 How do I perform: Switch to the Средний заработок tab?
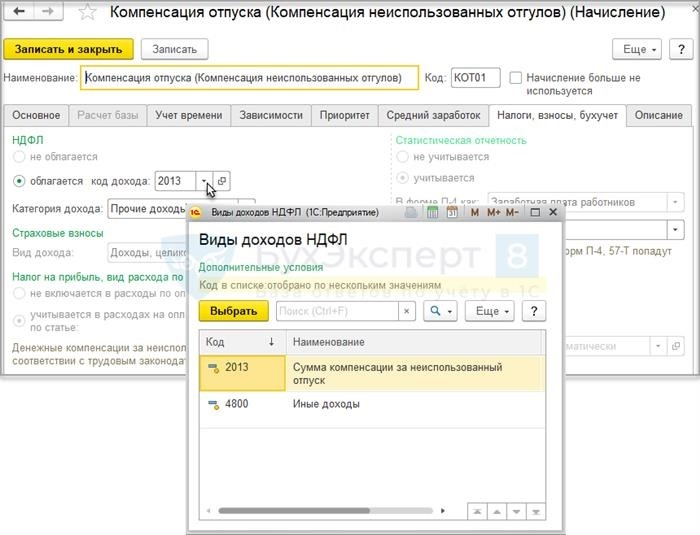point(433,115)
